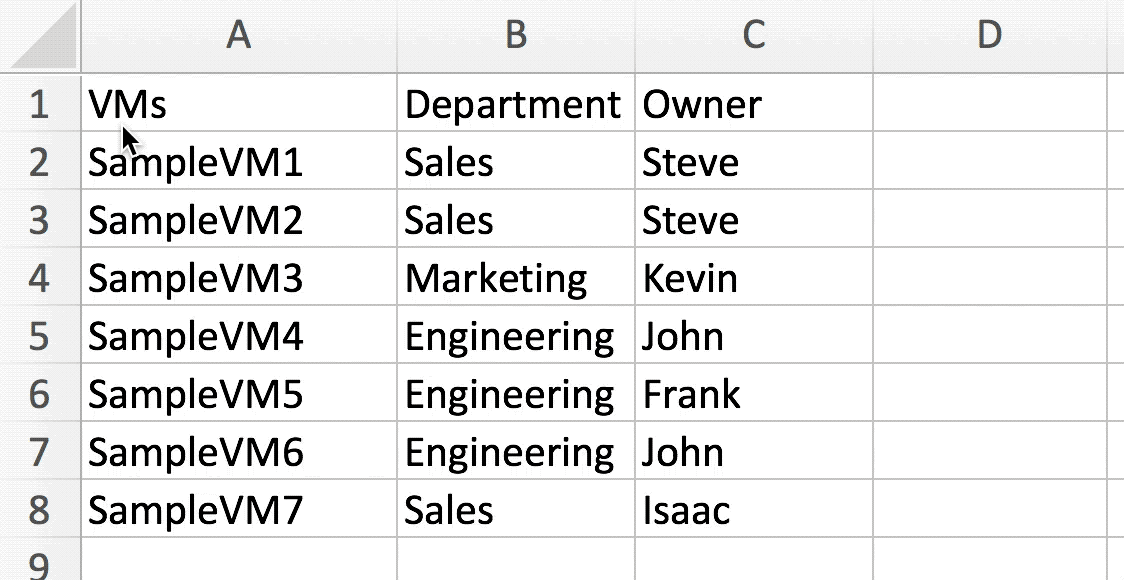This screenshot has height=580, width=1124.
Task: Select the Kevin owner cell
Action: (x=753, y=278)
